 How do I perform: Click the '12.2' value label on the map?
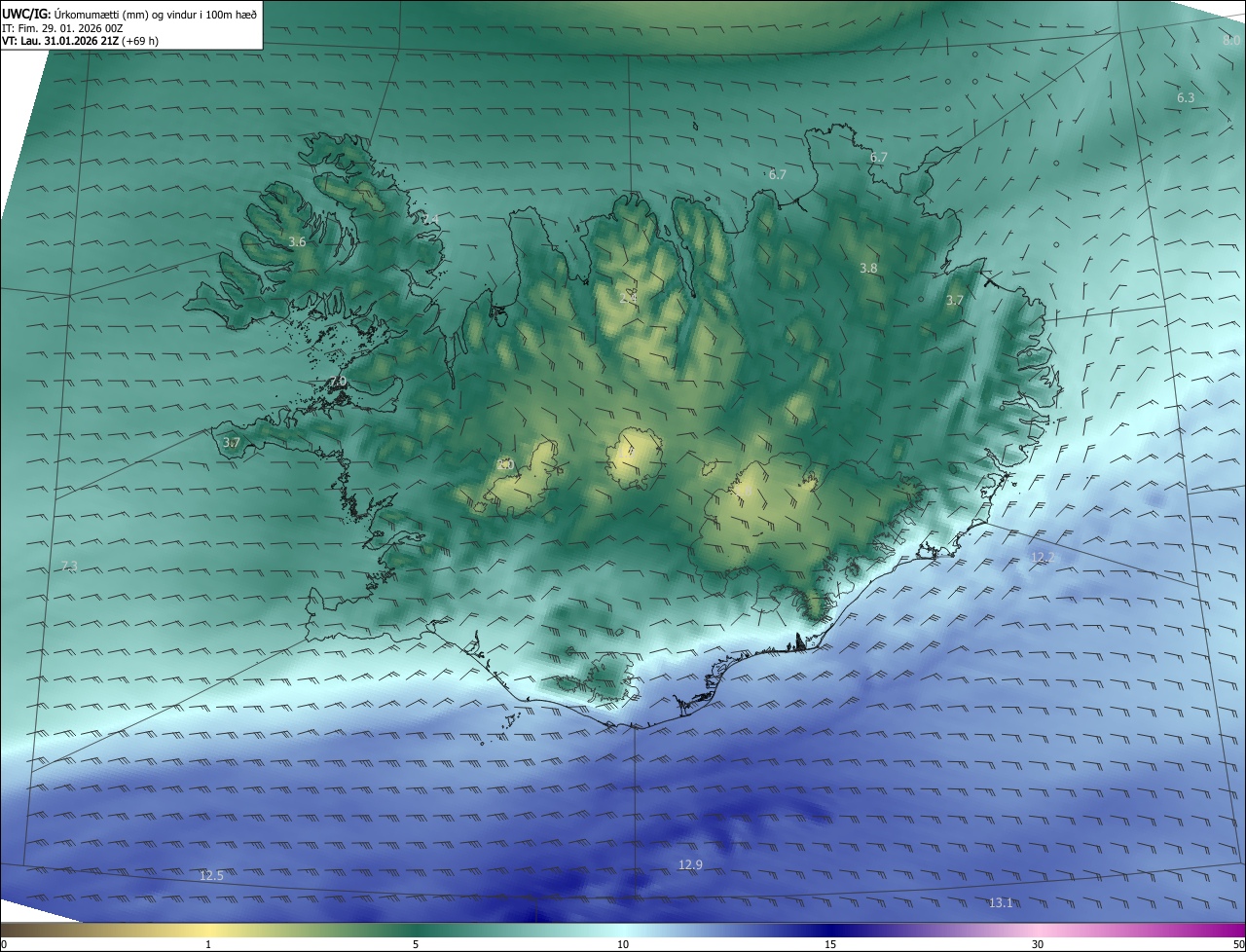click(1042, 557)
